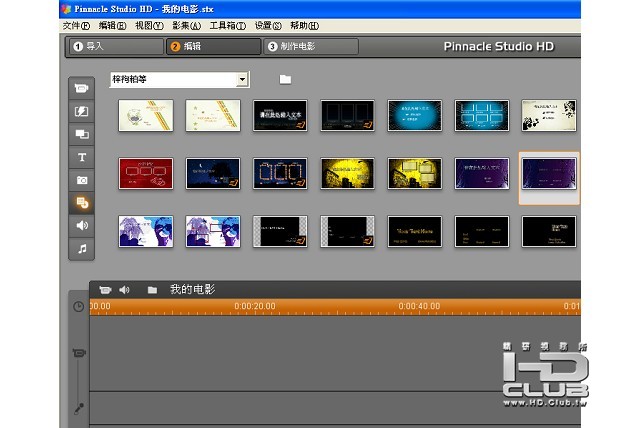The width and height of the screenshot is (640, 428).
Task: Open the video album camcorder tab
Action: (x=82, y=88)
